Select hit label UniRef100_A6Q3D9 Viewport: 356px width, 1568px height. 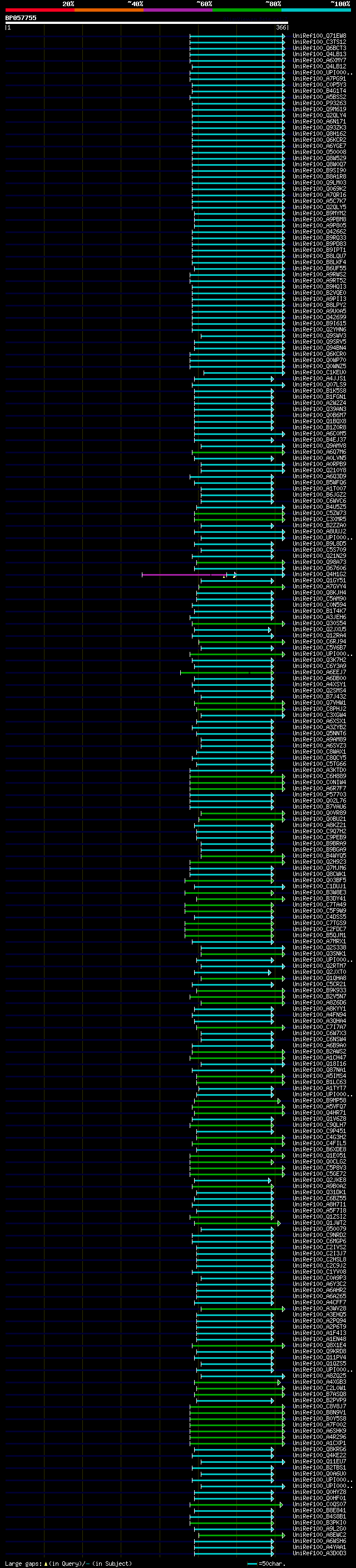319,477
